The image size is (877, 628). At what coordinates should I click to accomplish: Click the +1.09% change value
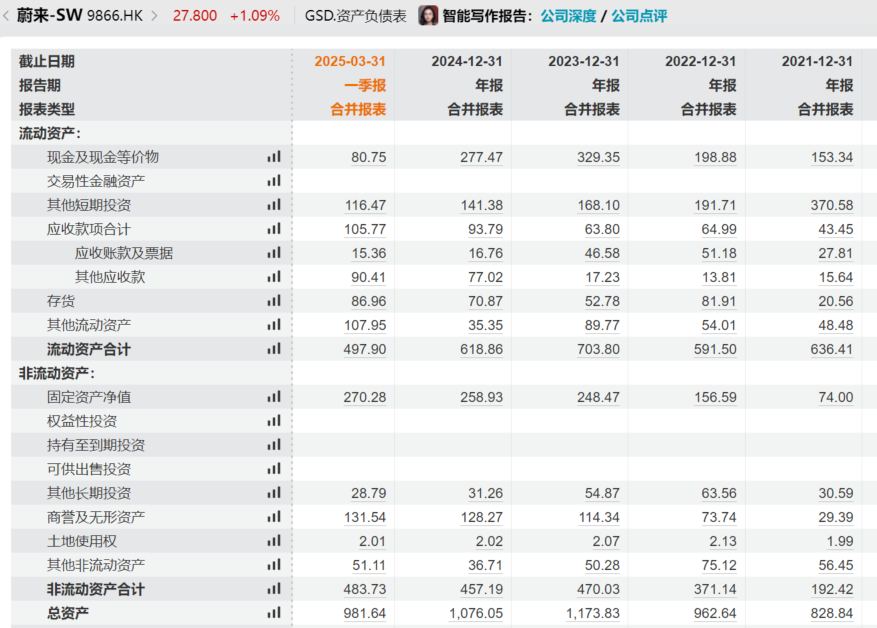pyautogui.click(x=255, y=16)
